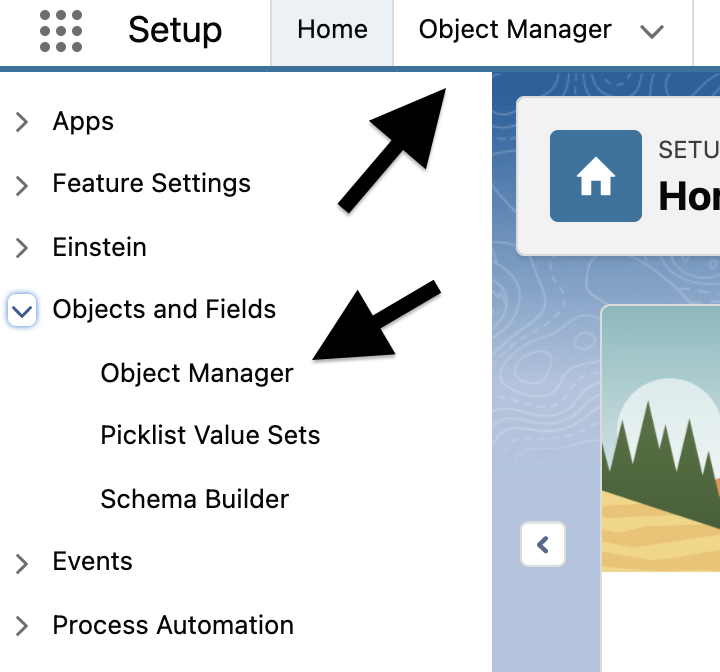Click the blue Setup Home house icon
720x672 pixels.
click(596, 176)
